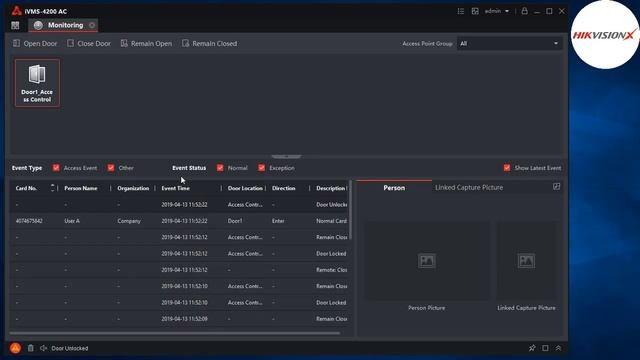640x360 pixels.
Task: Toggle the Access Event checkbox
Action: tap(56, 168)
